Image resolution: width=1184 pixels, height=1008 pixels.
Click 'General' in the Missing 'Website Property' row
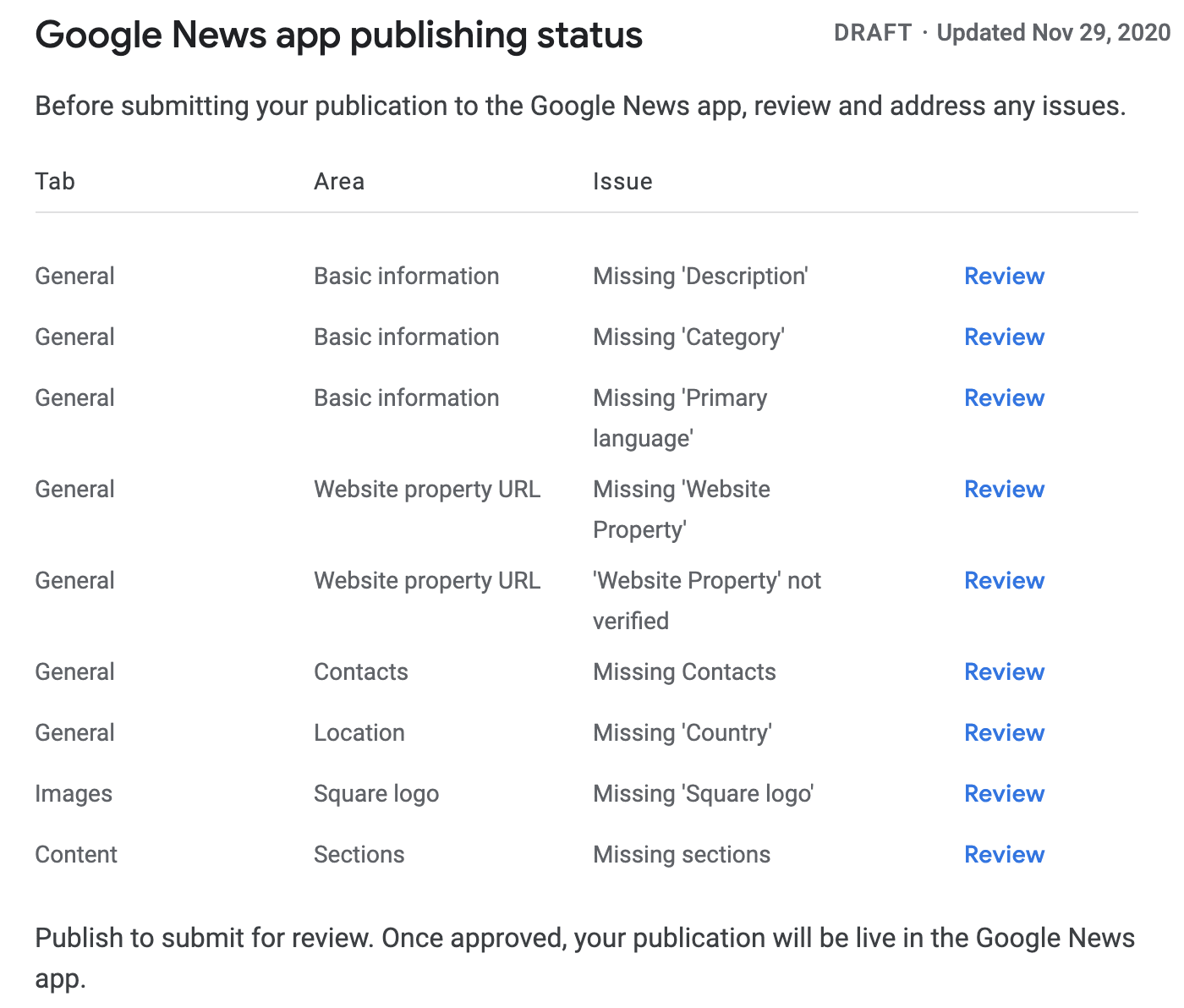coord(74,489)
